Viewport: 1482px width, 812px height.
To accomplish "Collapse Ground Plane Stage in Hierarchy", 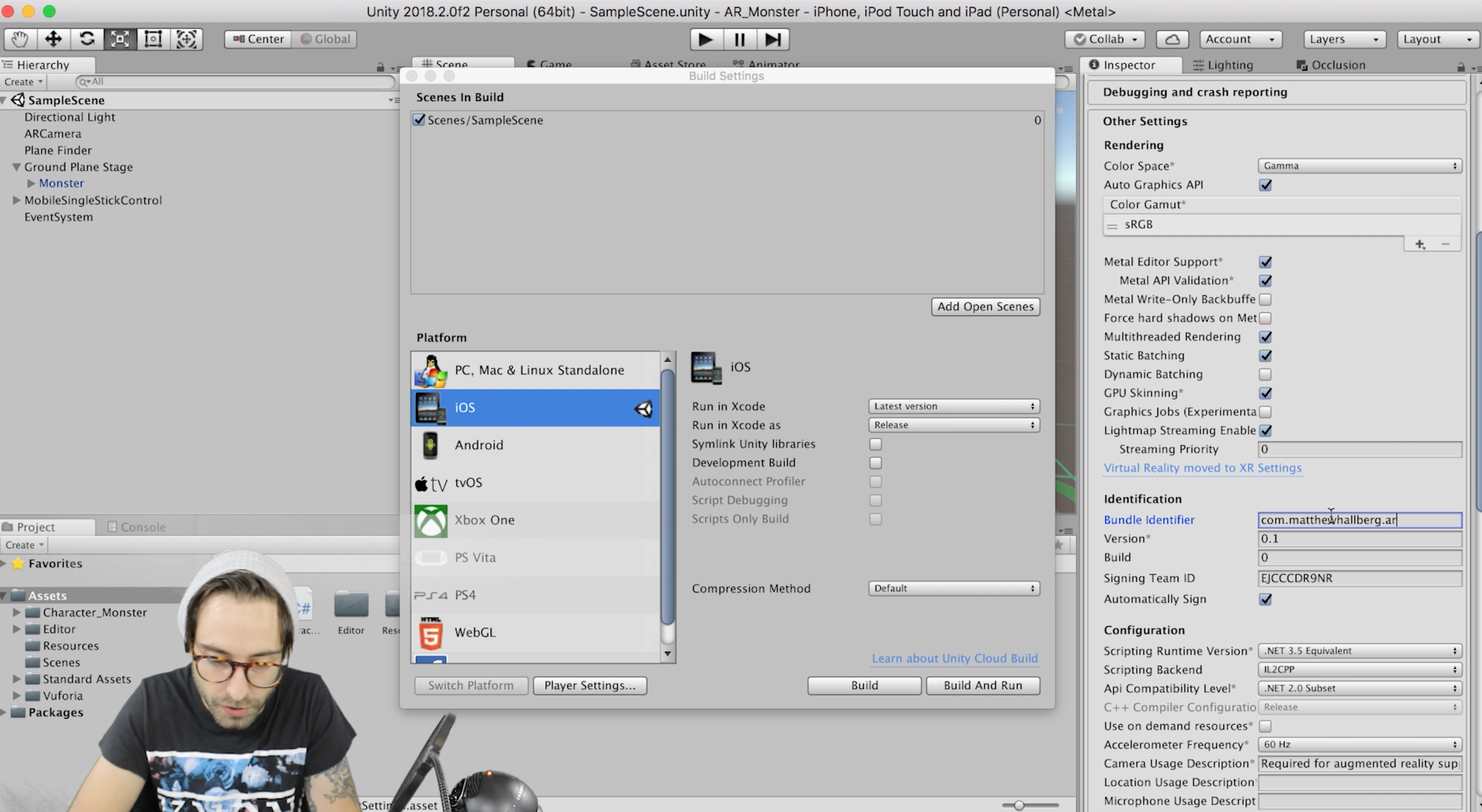I will [x=16, y=167].
